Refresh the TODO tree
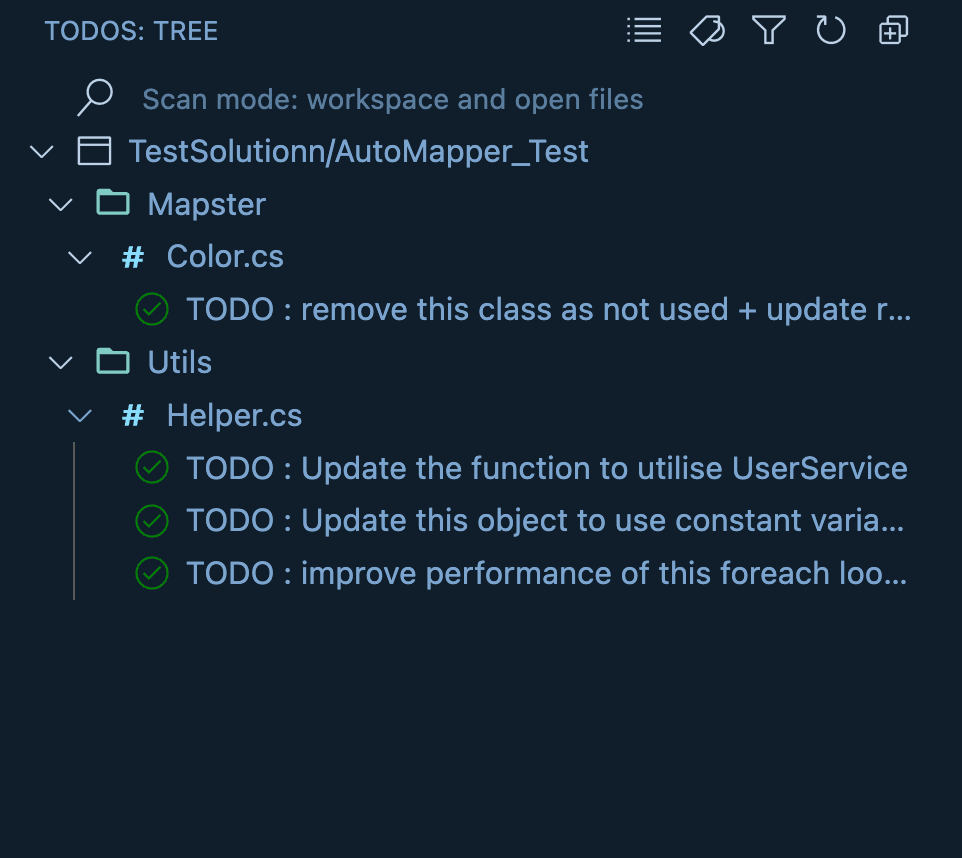The image size is (962, 858). (x=830, y=30)
